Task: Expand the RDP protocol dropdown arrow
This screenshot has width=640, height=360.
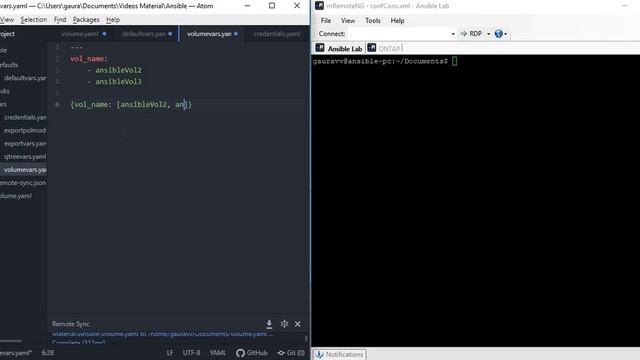Action: click(488, 34)
